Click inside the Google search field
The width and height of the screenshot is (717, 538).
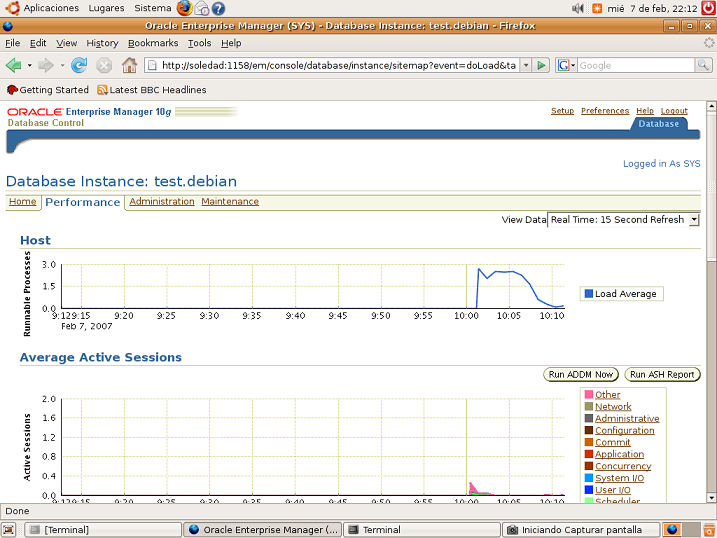(x=635, y=65)
